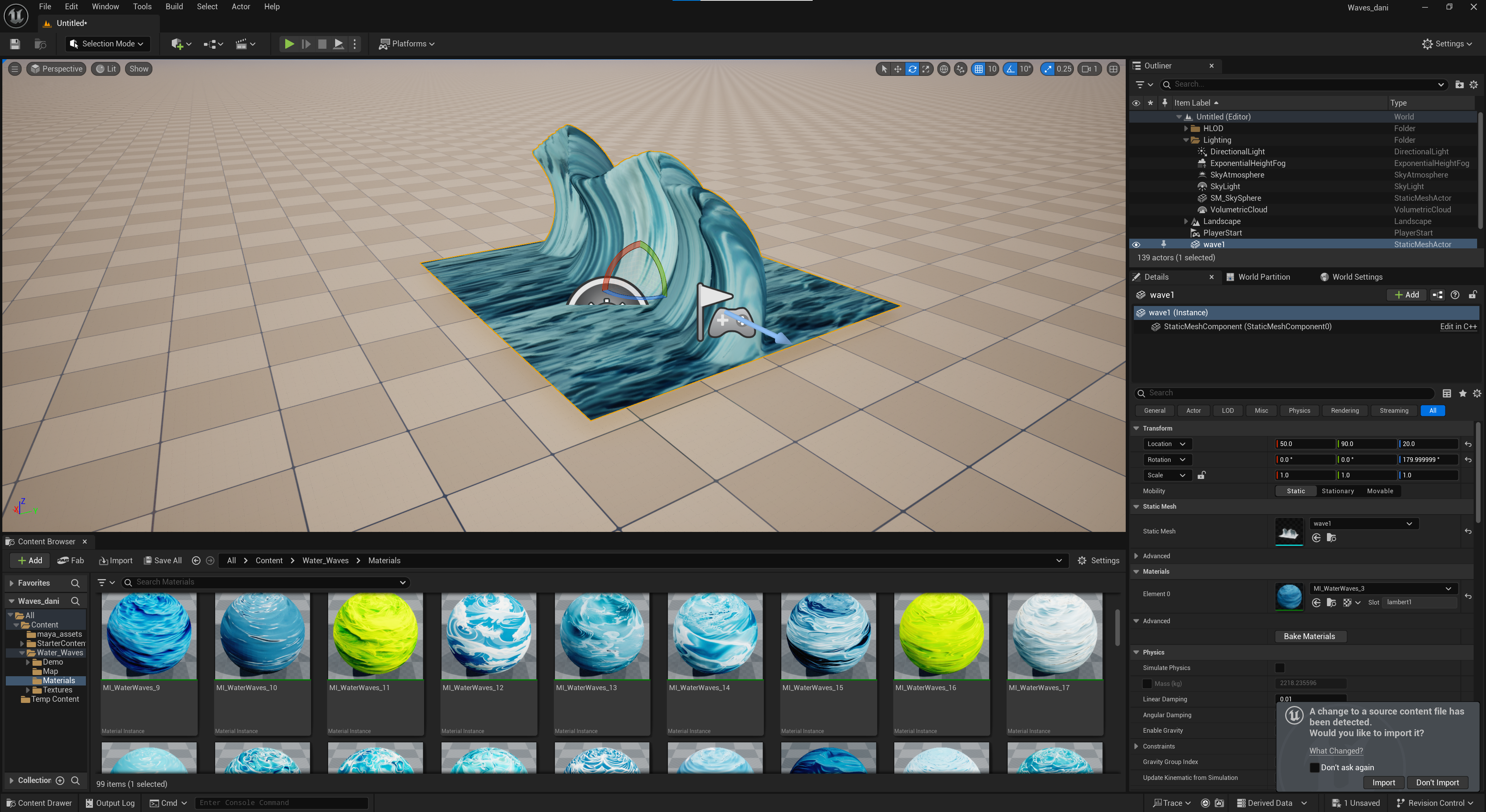
Task: Open the Selection Mode dropdown
Action: coord(107,44)
